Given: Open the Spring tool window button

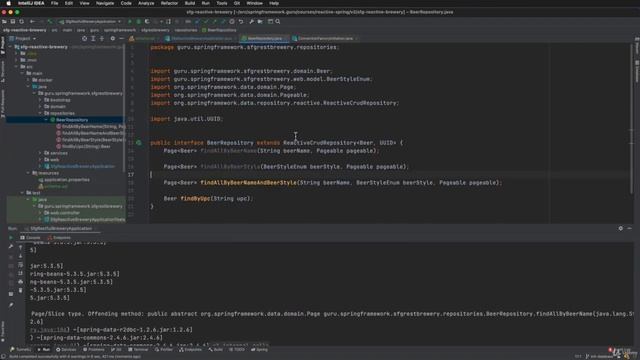Looking at the screenshot, I should (x=260, y=349).
